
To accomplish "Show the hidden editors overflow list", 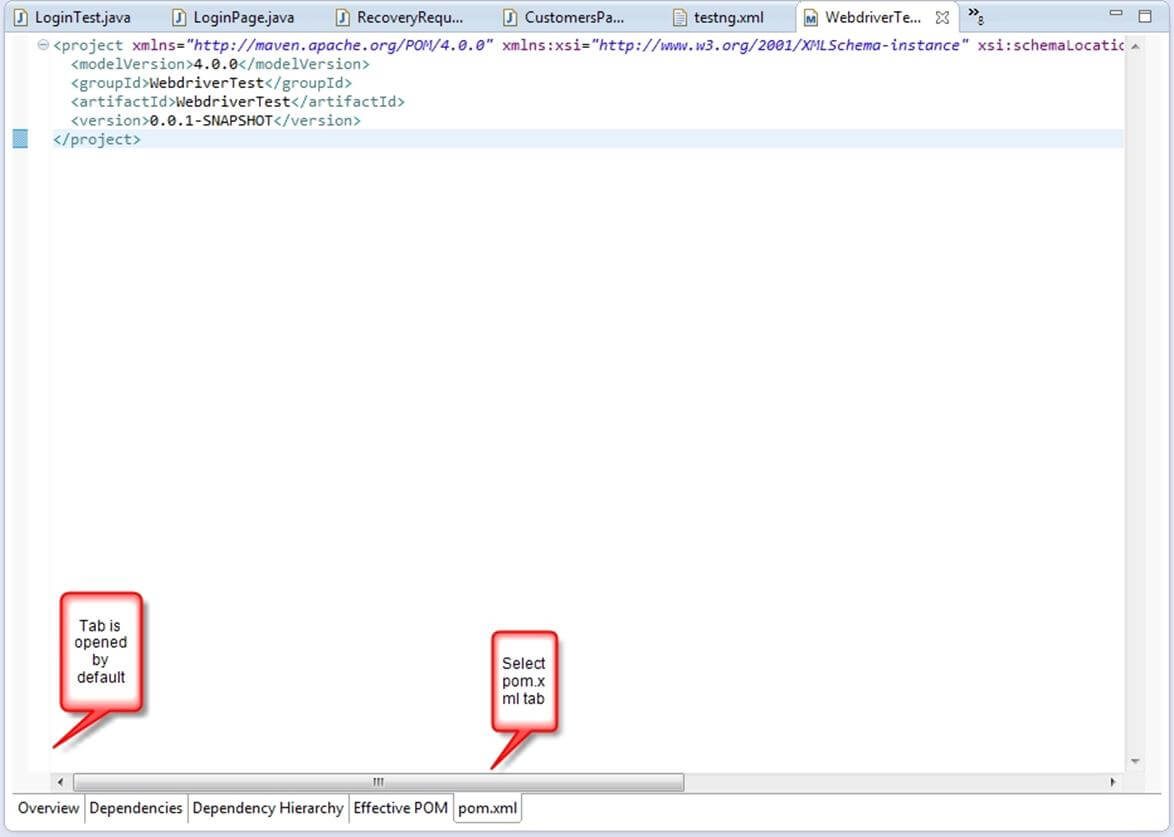I will coord(976,16).
